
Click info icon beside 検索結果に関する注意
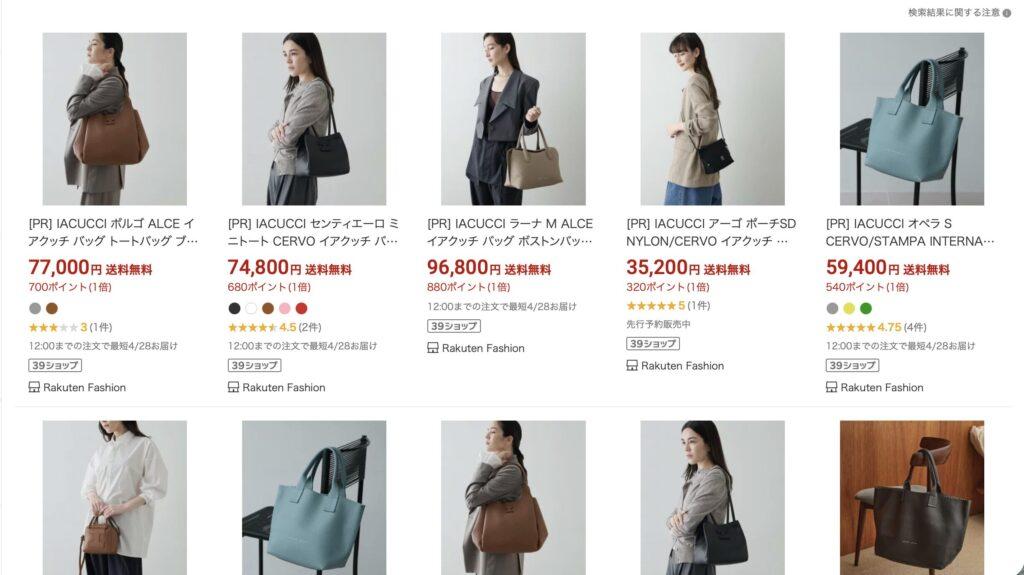click(x=1006, y=12)
